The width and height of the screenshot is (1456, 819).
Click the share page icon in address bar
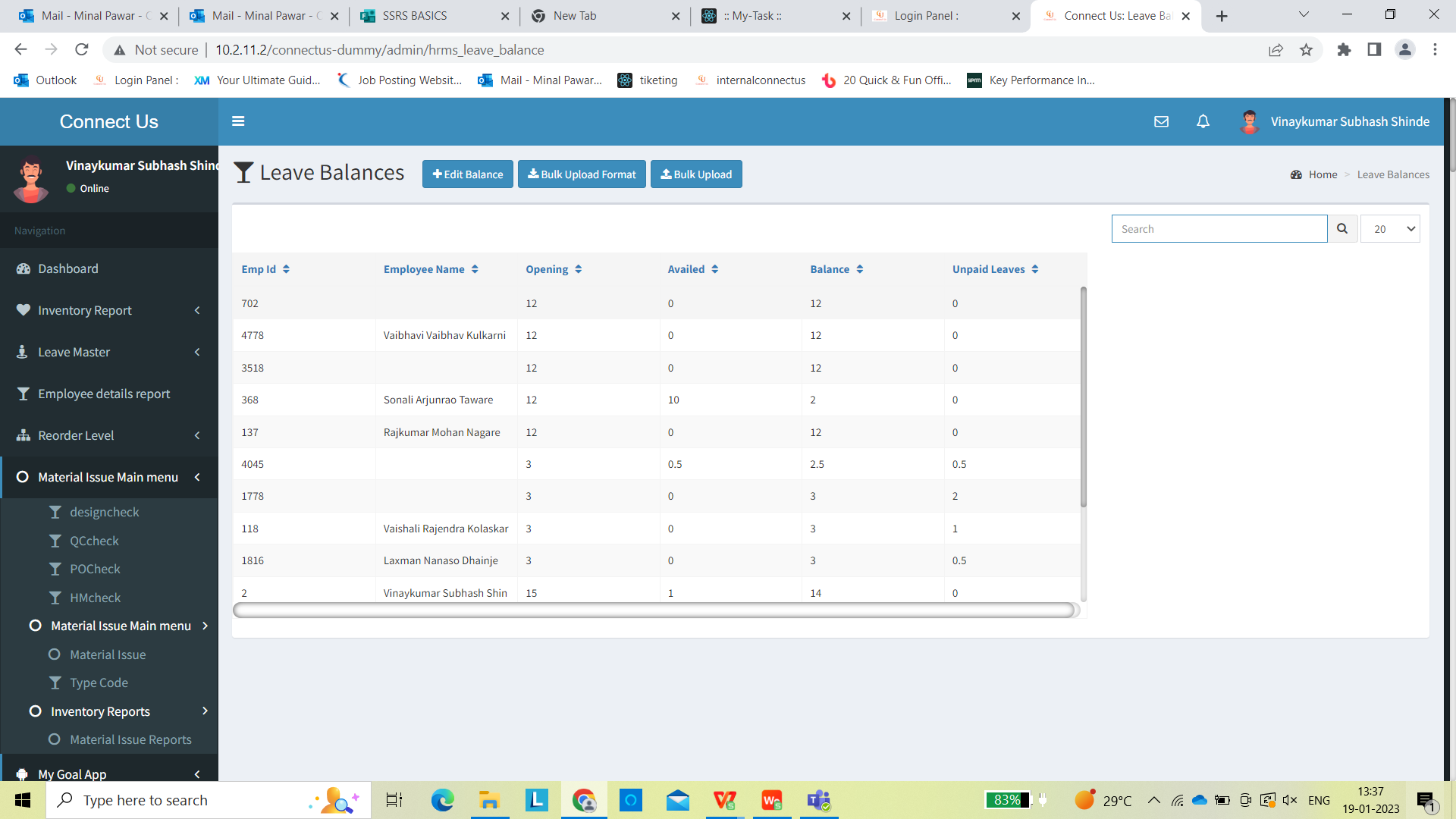[x=1276, y=50]
